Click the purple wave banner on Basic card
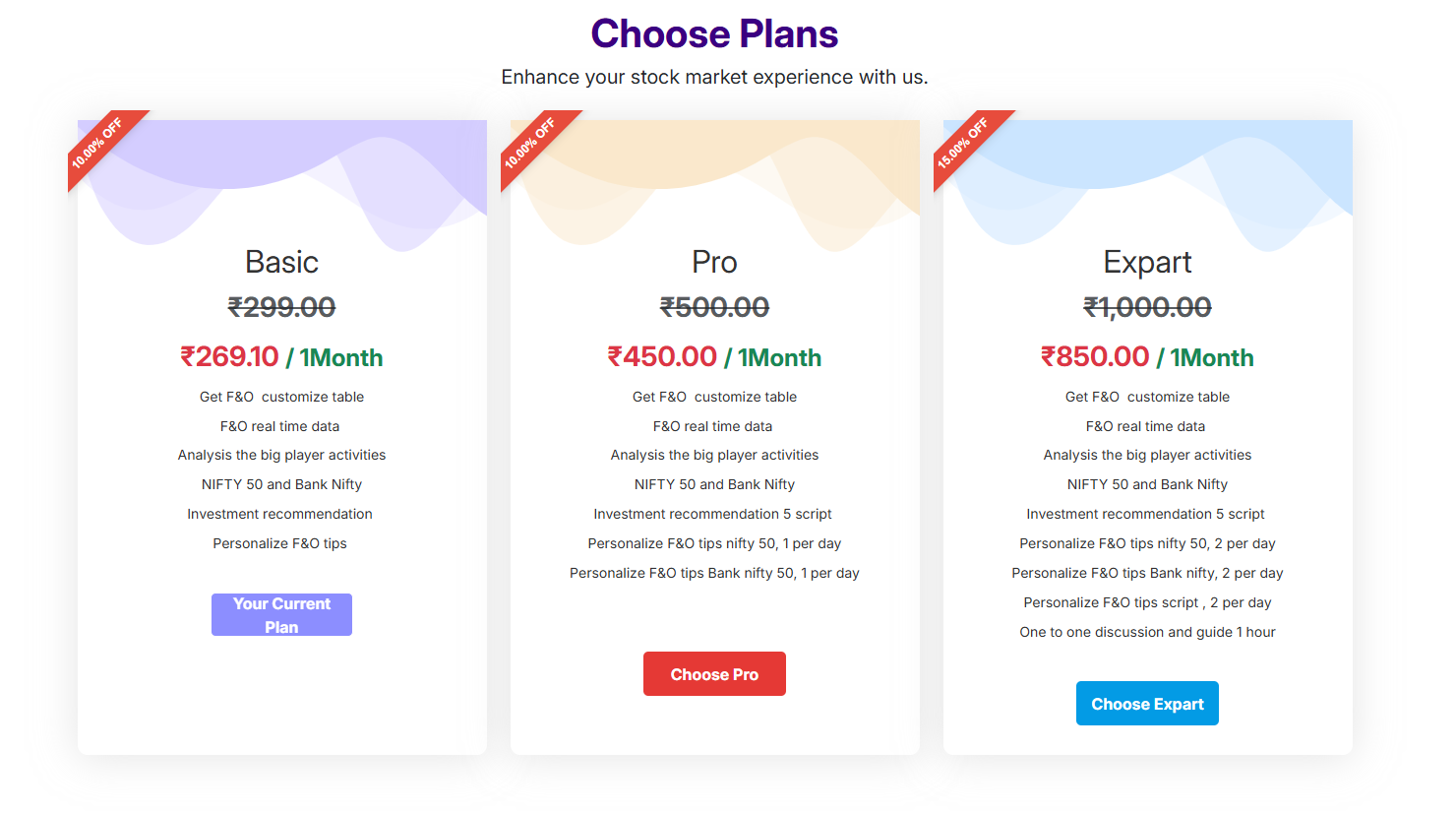The width and height of the screenshot is (1456, 813). tap(282, 177)
